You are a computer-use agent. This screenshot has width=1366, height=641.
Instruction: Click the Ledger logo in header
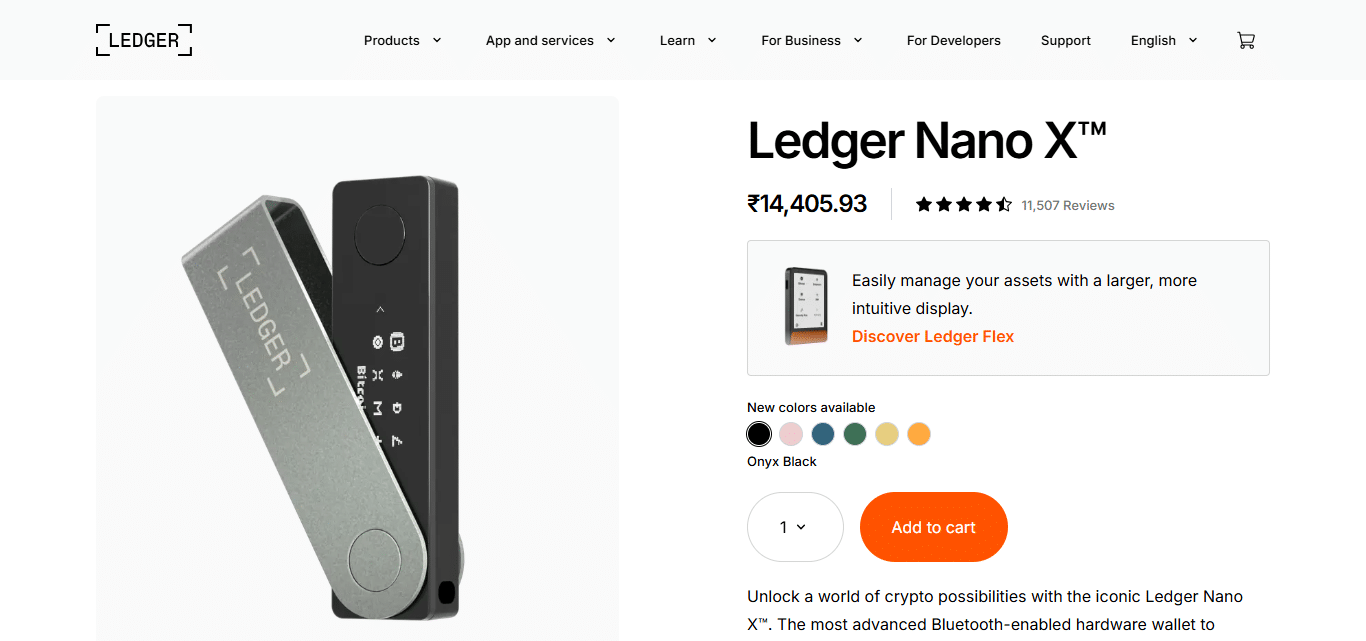pos(144,40)
